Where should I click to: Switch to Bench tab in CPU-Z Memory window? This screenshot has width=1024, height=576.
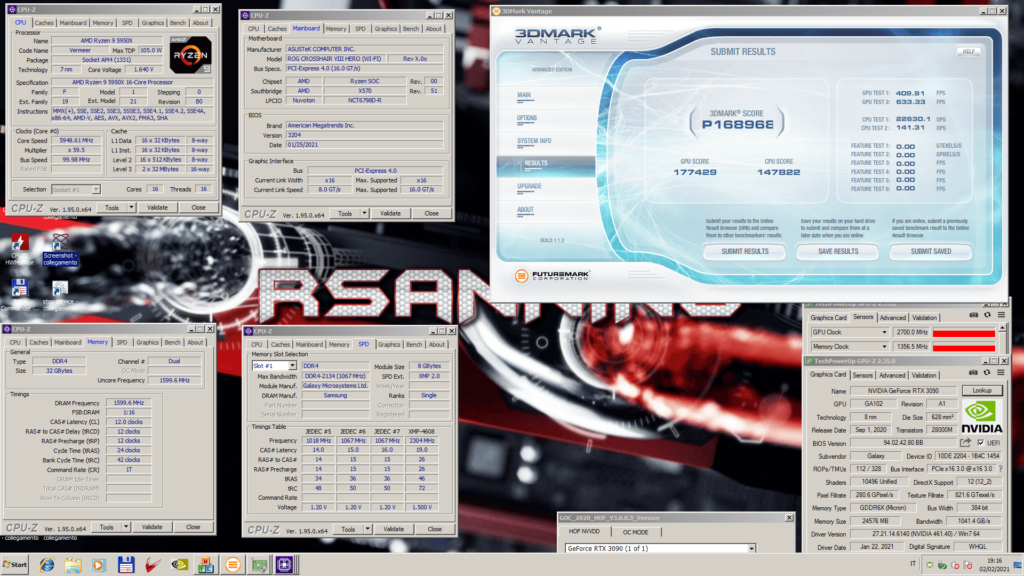click(x=172, y=342)
